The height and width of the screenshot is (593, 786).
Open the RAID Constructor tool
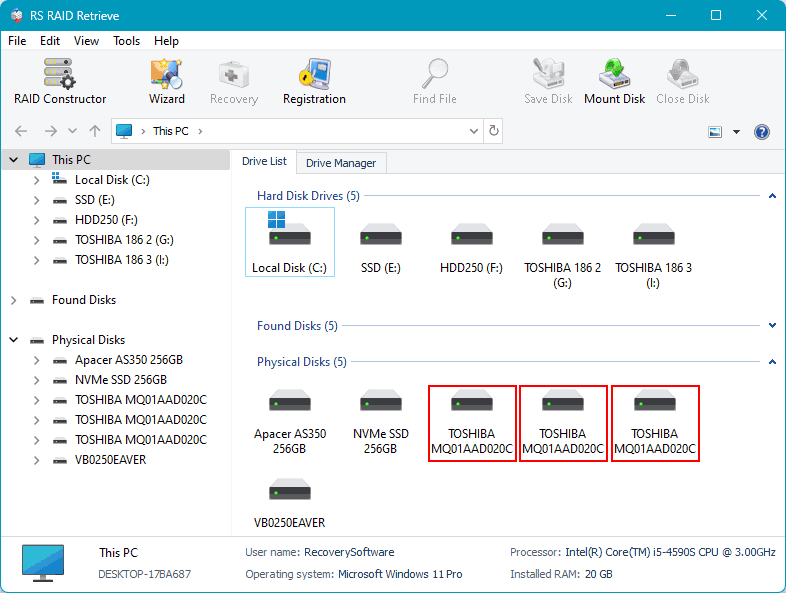[x=60, y=81]
